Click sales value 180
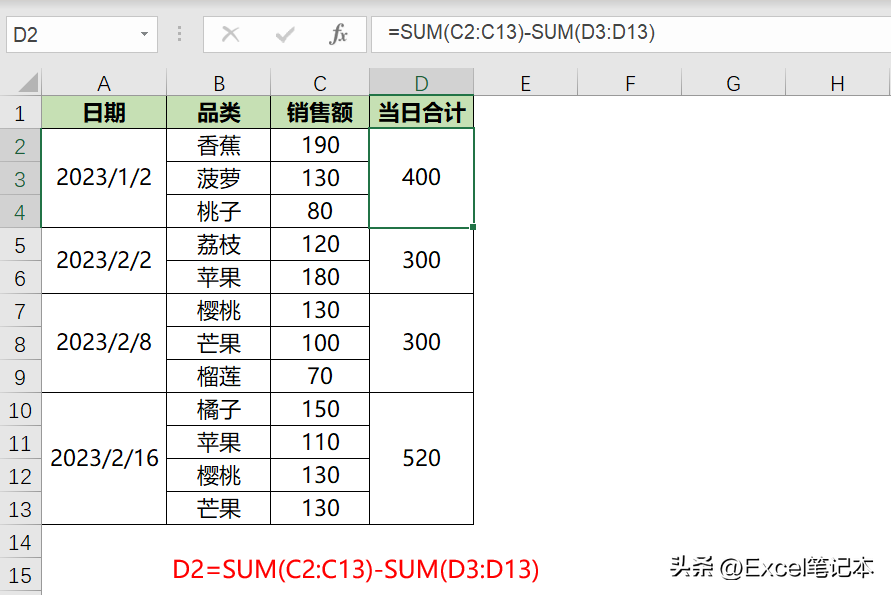The image size is (891, 595). (320, 277)
